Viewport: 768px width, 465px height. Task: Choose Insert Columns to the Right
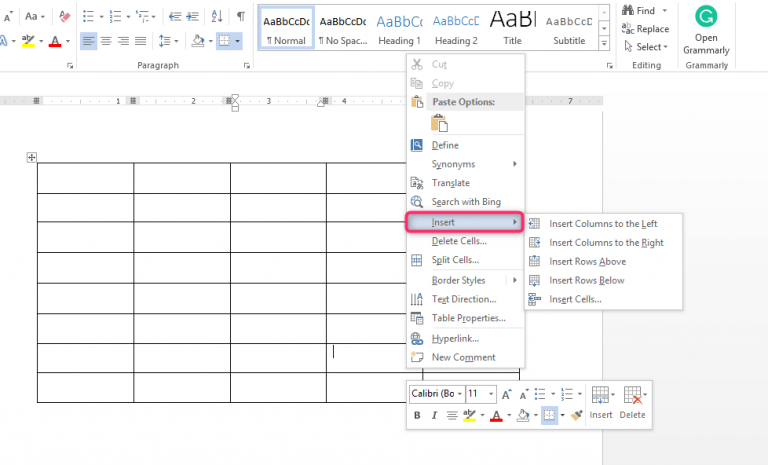pyautogui.click(x=603, y=243)
